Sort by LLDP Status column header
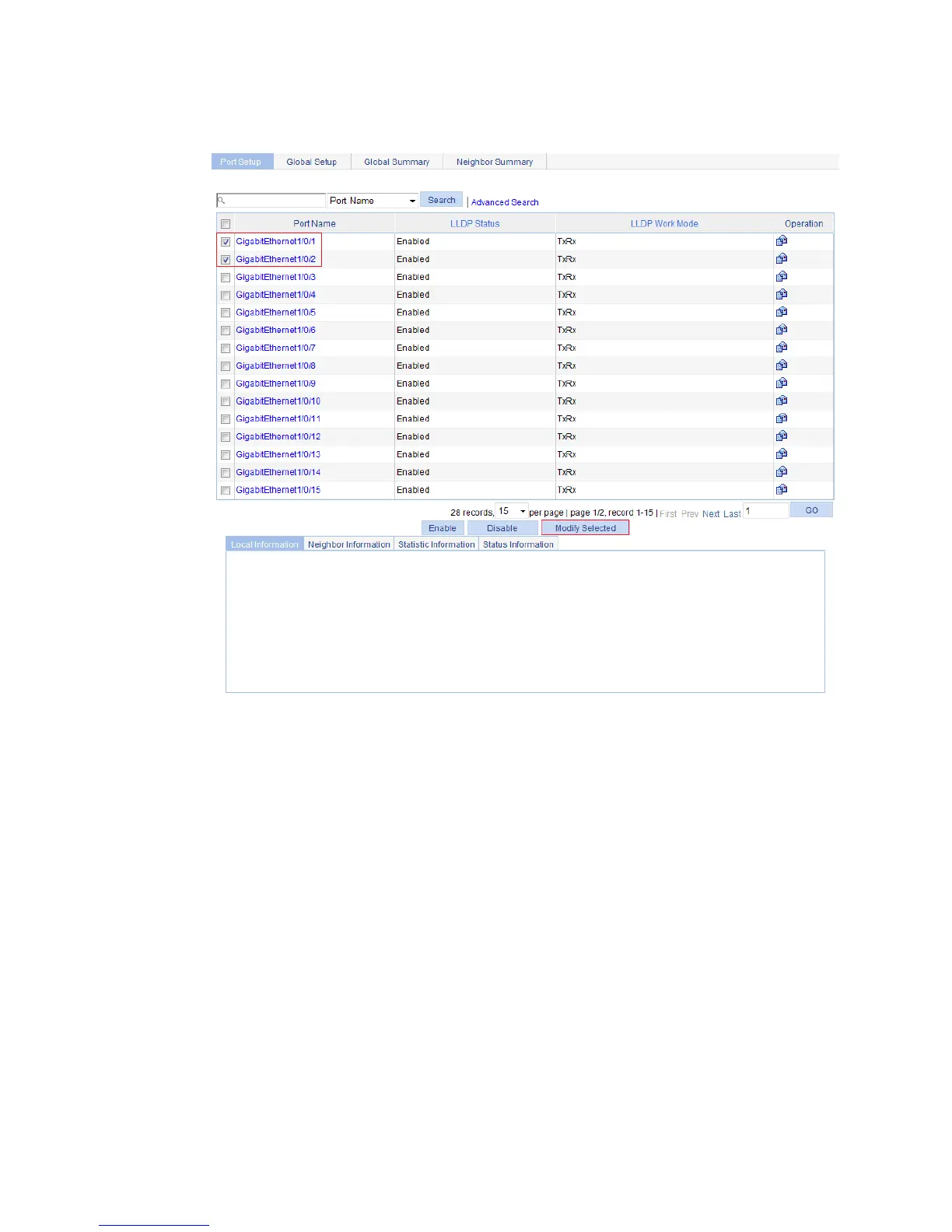Screen dimensions: 952x1232 pos(475,224)
